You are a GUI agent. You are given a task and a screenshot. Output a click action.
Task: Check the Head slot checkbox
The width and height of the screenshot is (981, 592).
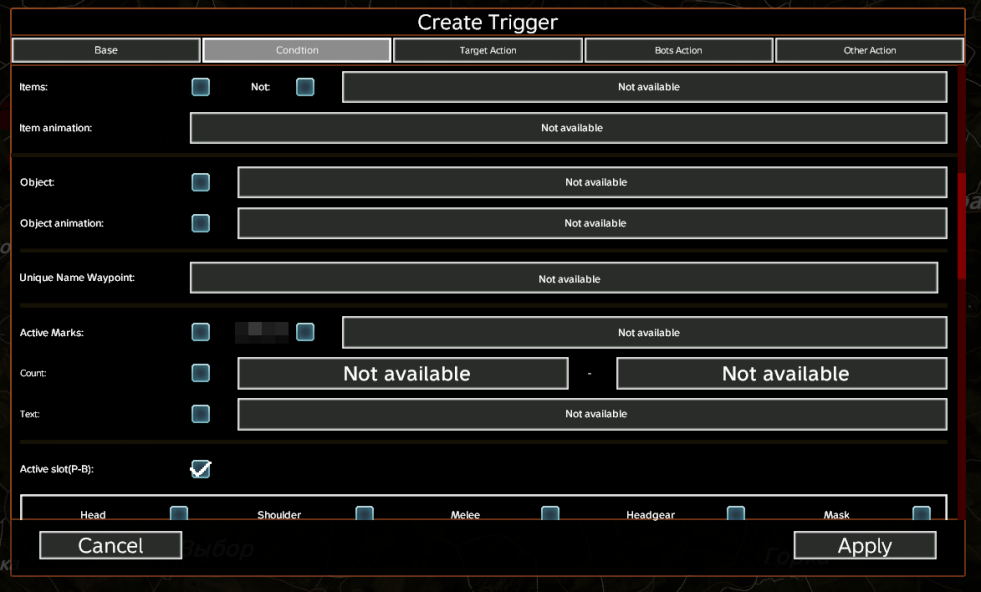[x=179, y=514]
